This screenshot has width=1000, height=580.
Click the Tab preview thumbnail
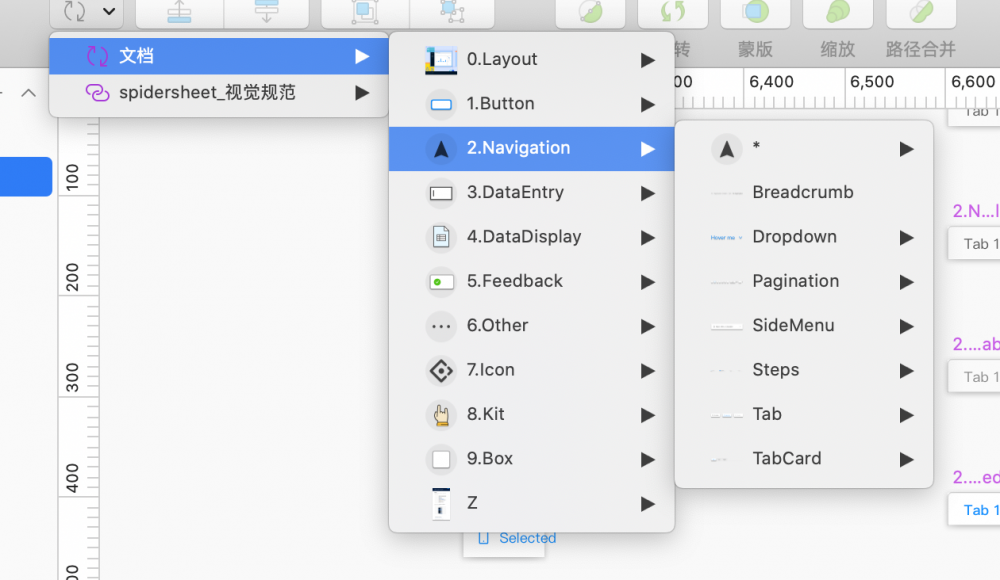(x=726, y=415)
